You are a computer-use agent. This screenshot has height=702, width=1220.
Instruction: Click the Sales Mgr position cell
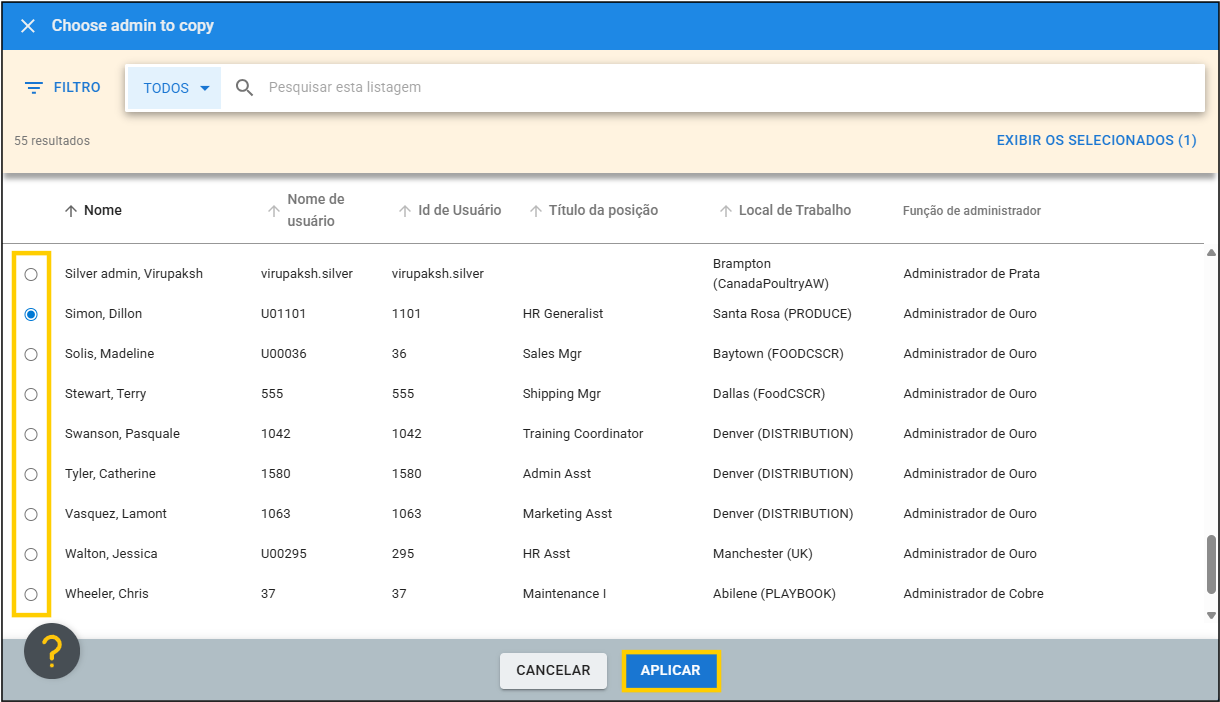552,354
